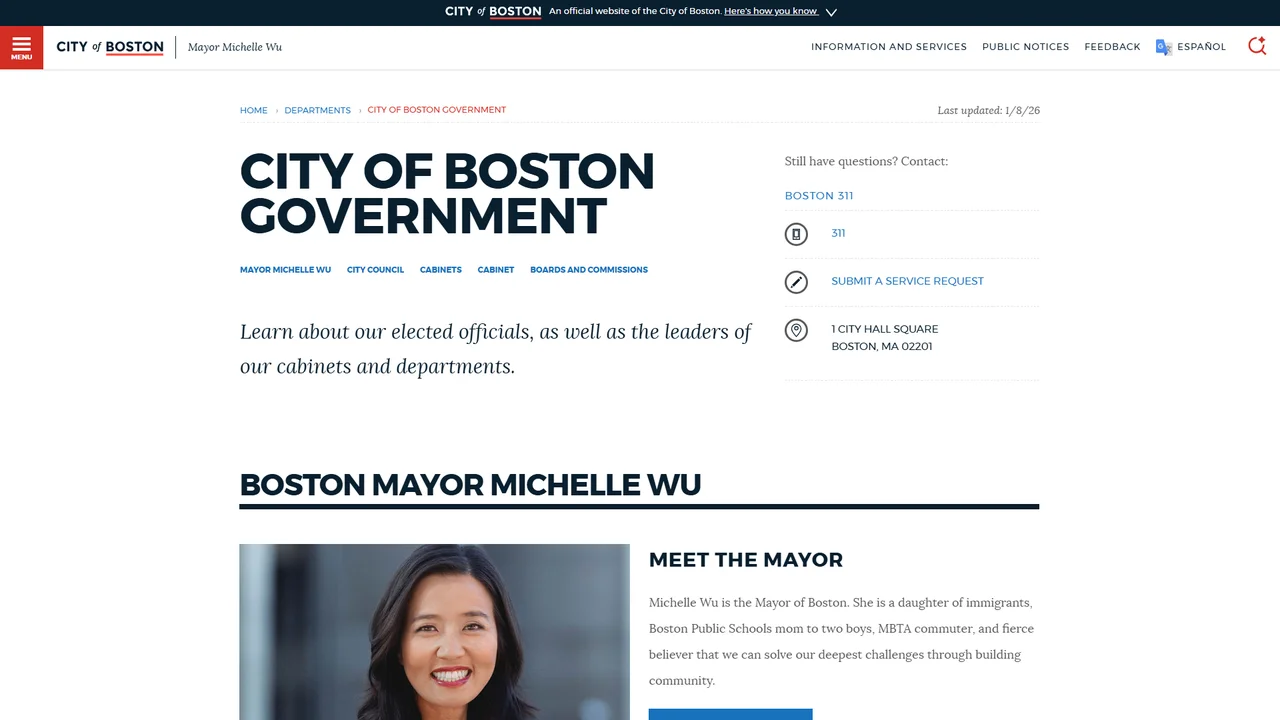Click City of Boston Government breadcrumb
1280x720 pixels.
point(437,110)
